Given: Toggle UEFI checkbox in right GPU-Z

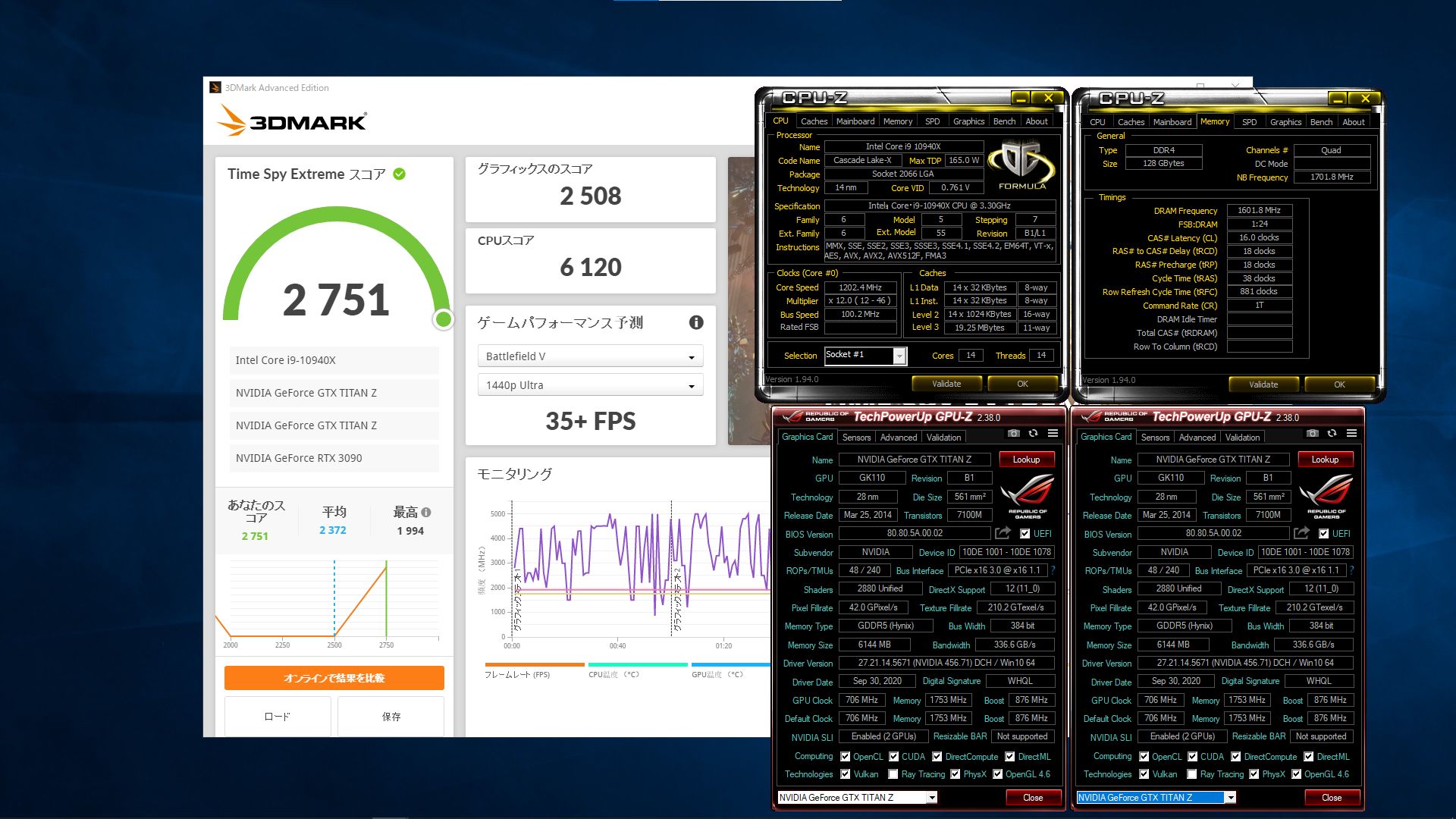Looking at the screenshot, I should click(1324, 534).
